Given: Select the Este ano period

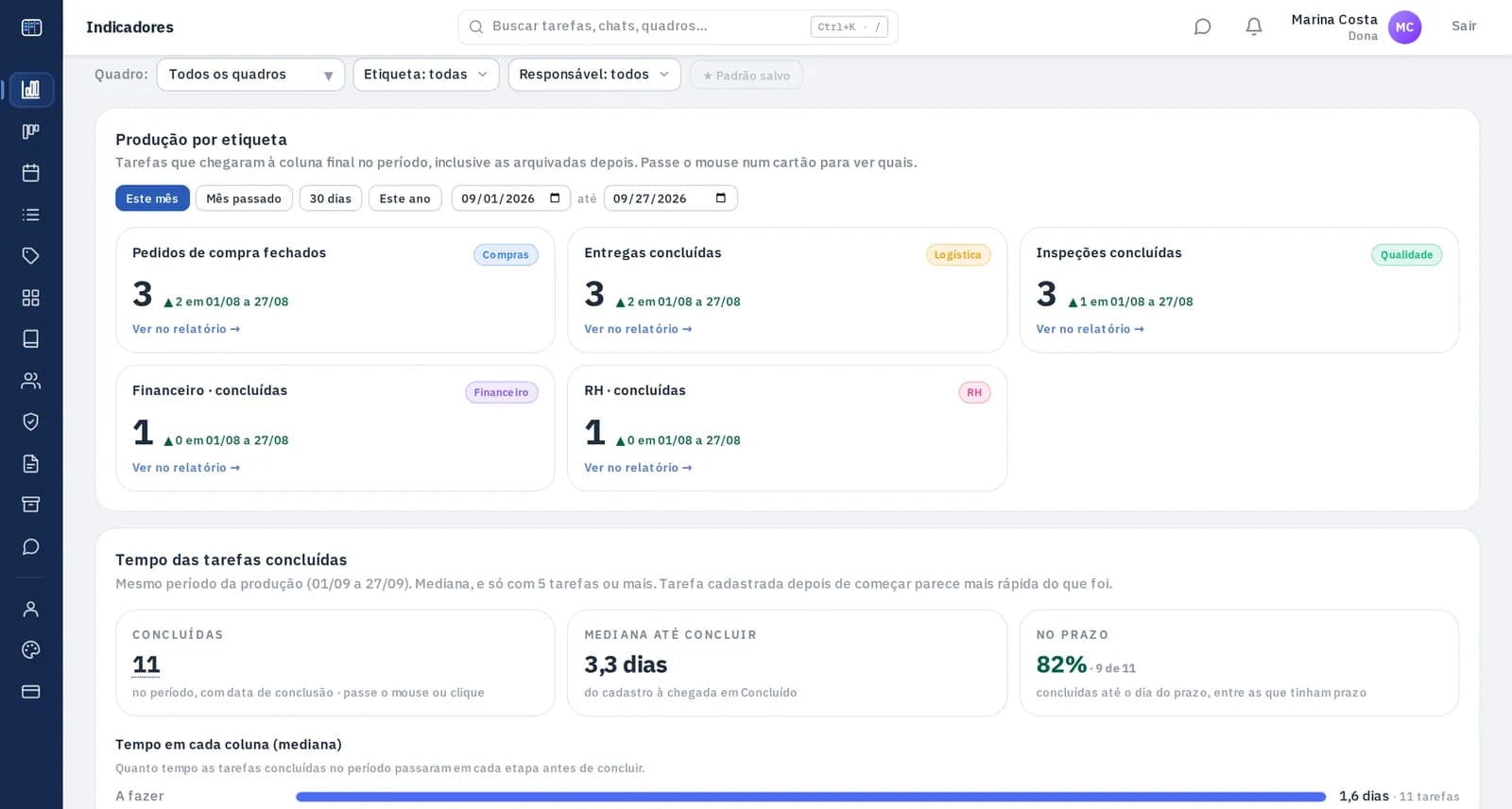Looking at the screenshot, I should click(x=404, y=198).
